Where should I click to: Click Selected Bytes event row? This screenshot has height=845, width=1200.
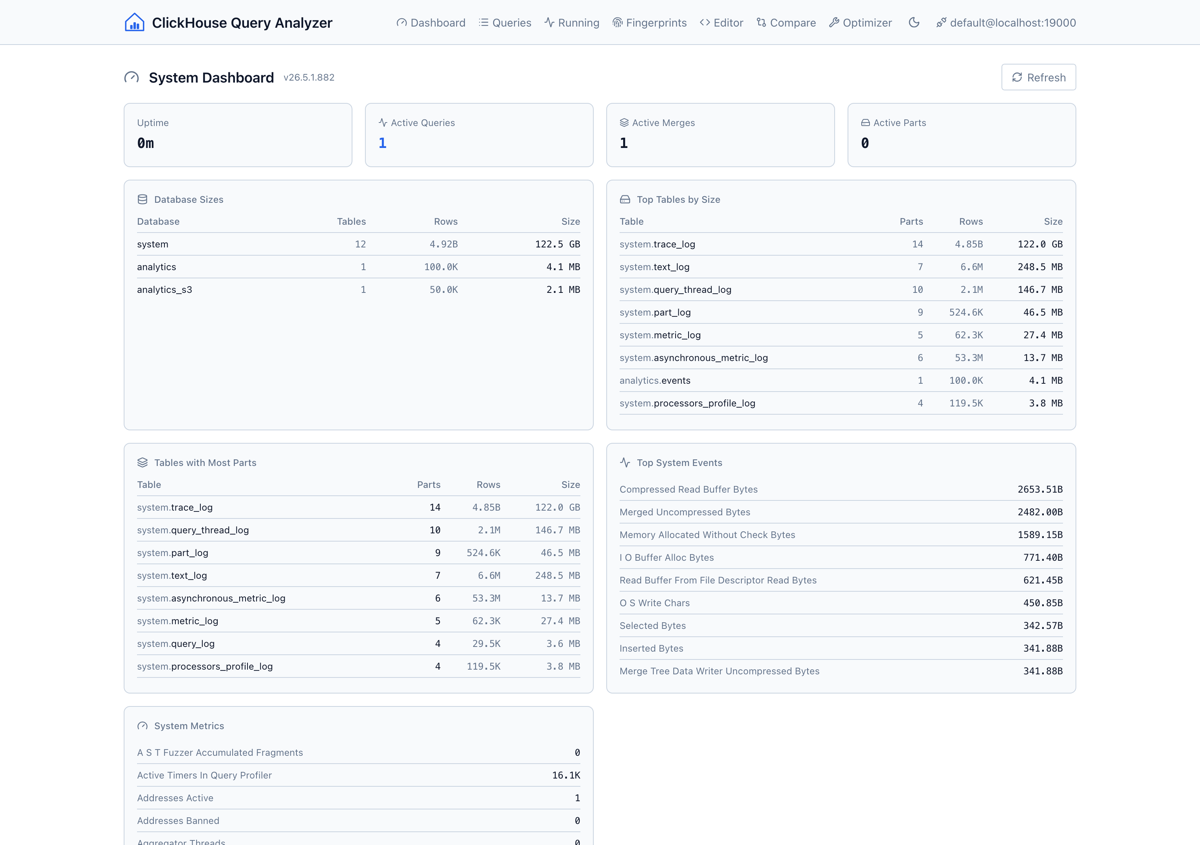pyautogui.click(x=841, y=626)
